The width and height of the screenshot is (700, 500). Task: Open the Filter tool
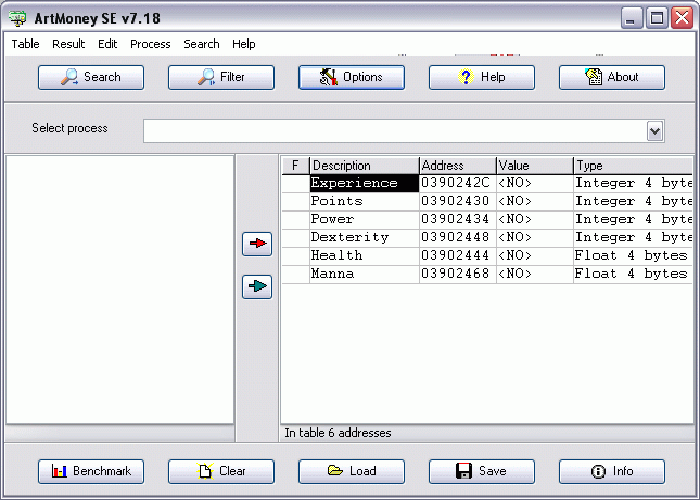[x=221, y=77]
